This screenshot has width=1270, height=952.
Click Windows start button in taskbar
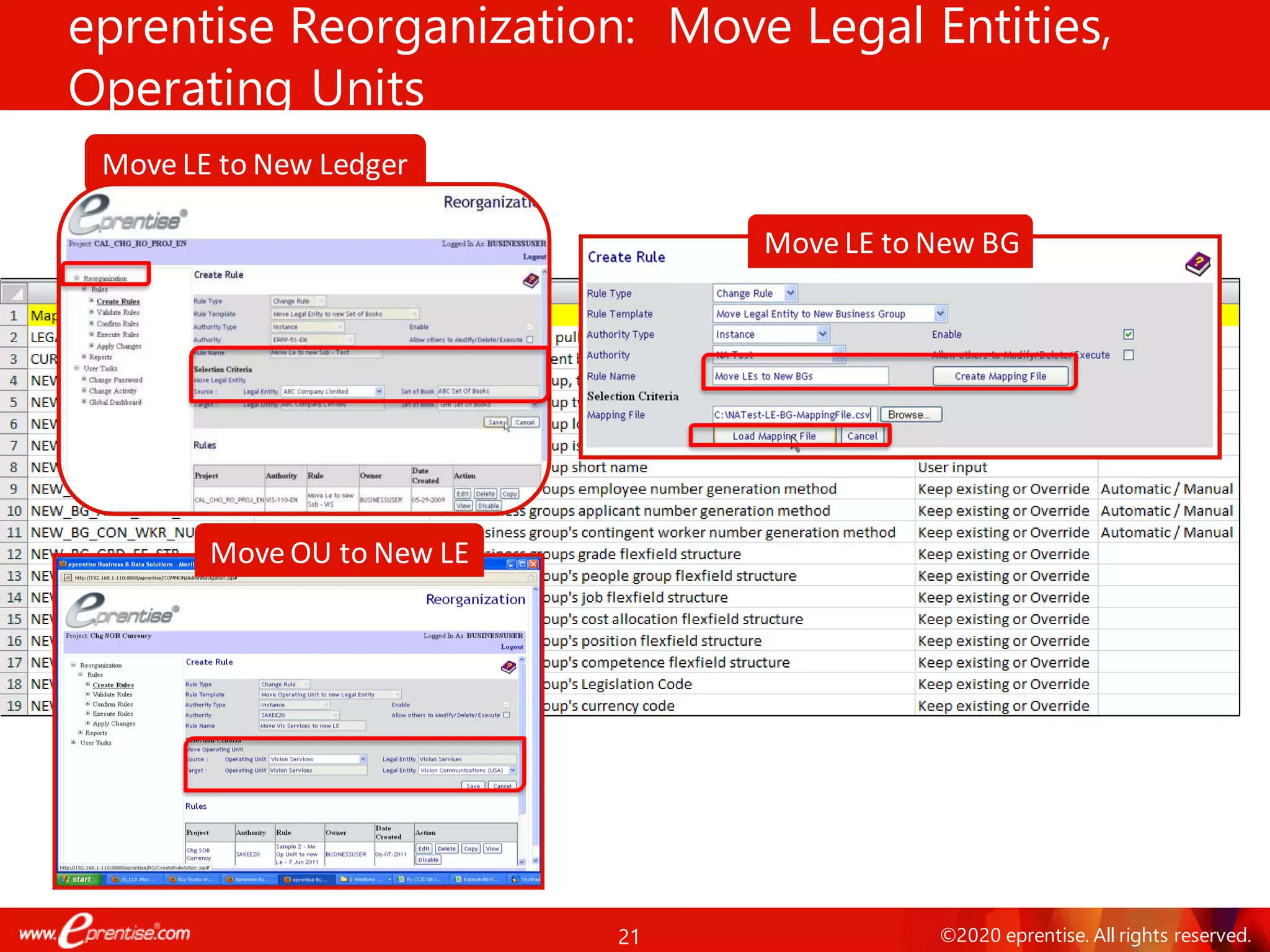[x=78, y=879]
